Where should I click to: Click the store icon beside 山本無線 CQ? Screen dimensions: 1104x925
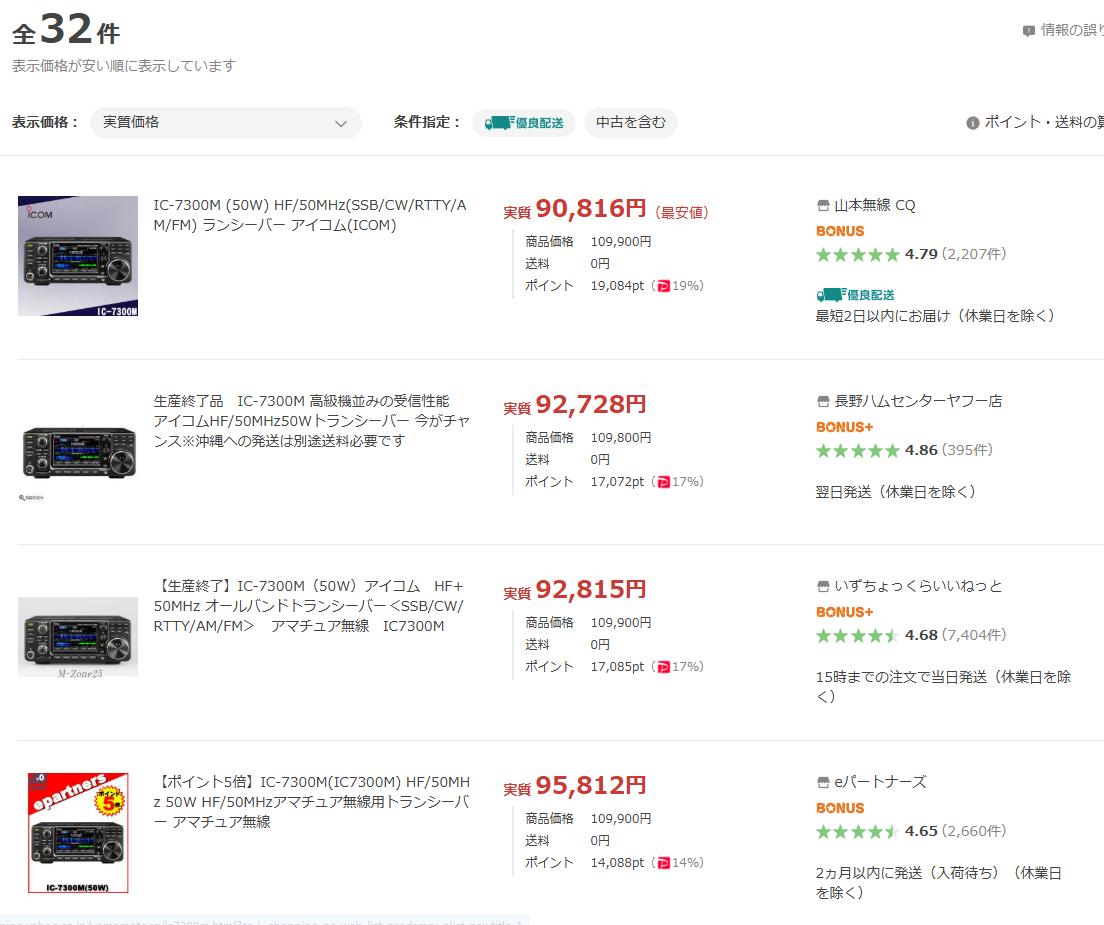click(823, 206)
